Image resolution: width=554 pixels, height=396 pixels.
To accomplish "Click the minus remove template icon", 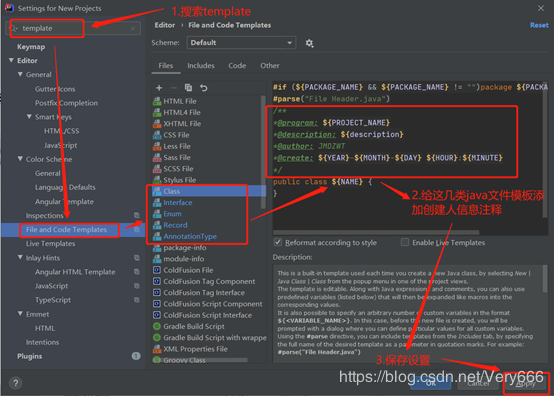I will tap(173, 88).
